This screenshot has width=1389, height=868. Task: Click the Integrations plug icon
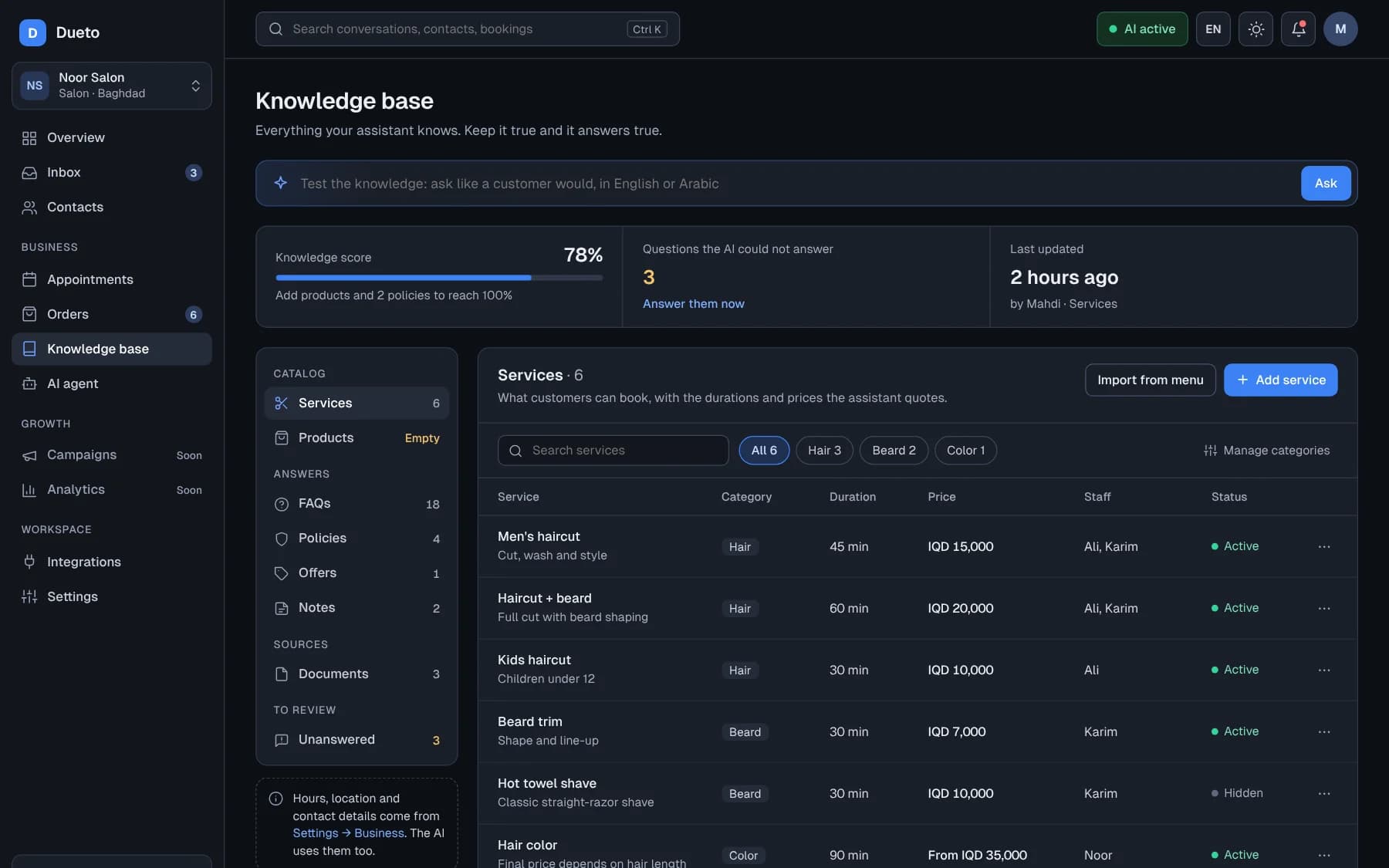(x=29, y=562)
